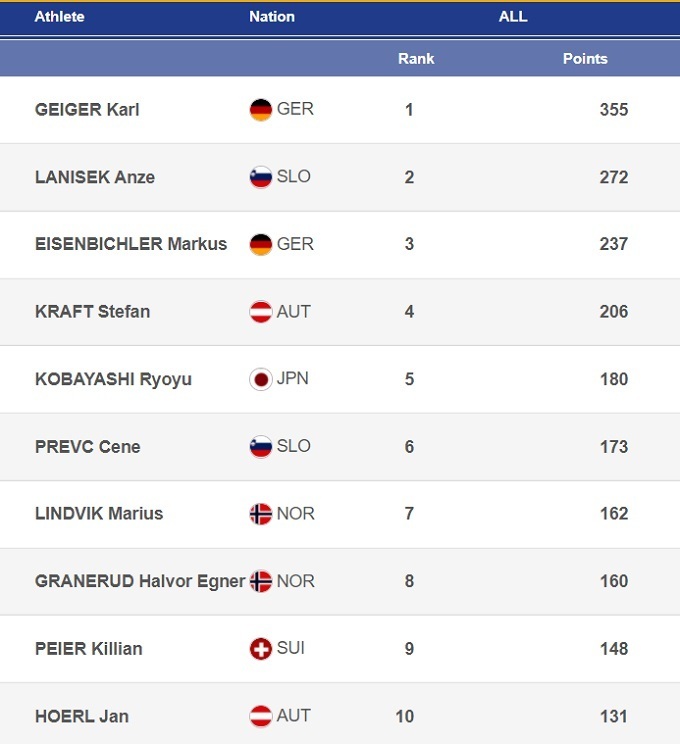
Task: Click the Austrian flag beside HOERL Jan
Action: pos(261,716)
